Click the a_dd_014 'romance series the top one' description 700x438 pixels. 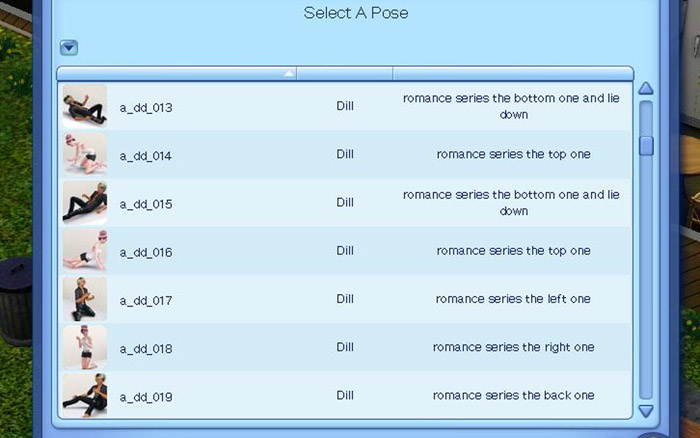click(x=513, y=154)
